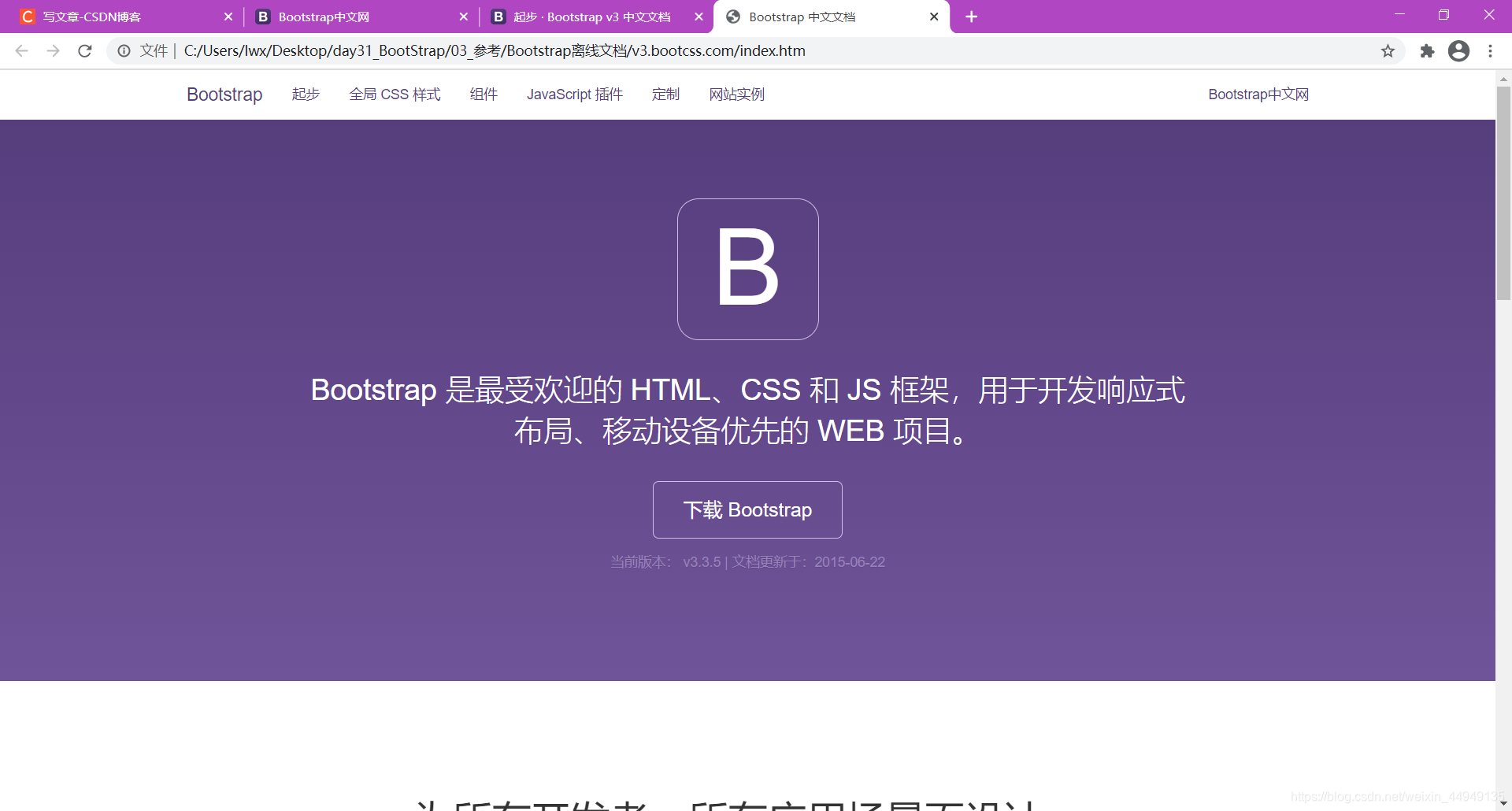Switch to the 写文章-CSDN博客 tab
Image resolution: width=1512 pixels, height=811 pixels.
pos(126,17)
